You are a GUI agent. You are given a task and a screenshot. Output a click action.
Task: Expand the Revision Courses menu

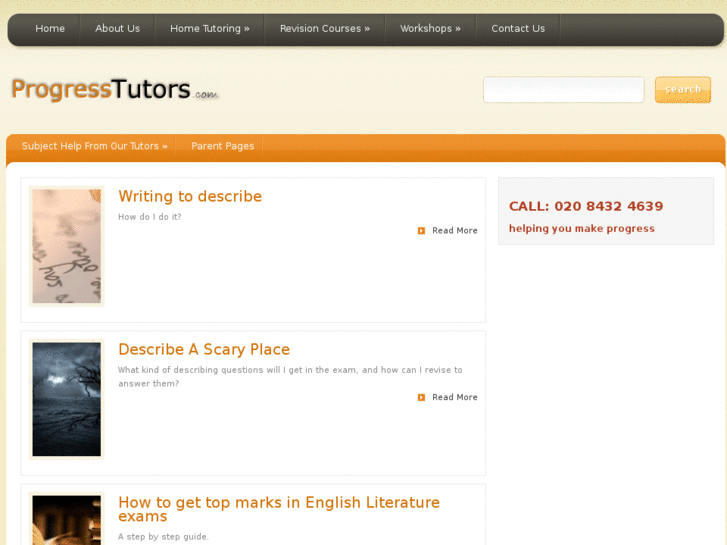click(x=325, y=29)
